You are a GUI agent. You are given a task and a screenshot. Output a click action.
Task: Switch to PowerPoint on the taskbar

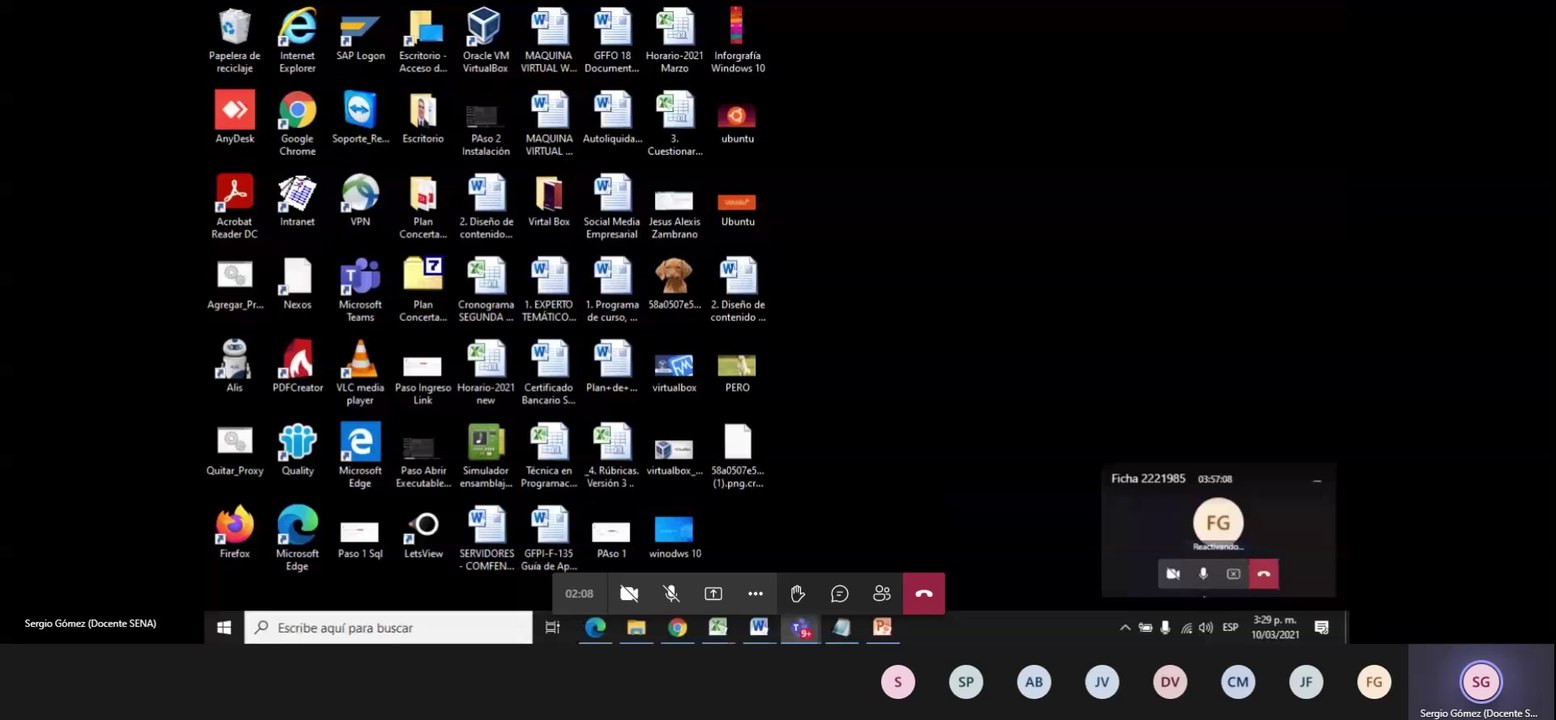click(882, 628)
